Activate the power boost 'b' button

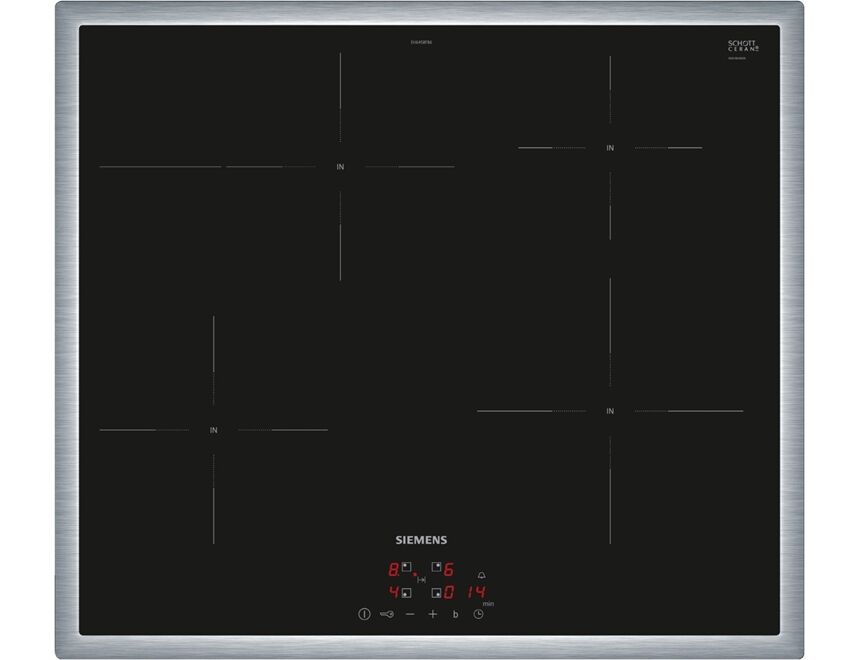tap(455, 614)
